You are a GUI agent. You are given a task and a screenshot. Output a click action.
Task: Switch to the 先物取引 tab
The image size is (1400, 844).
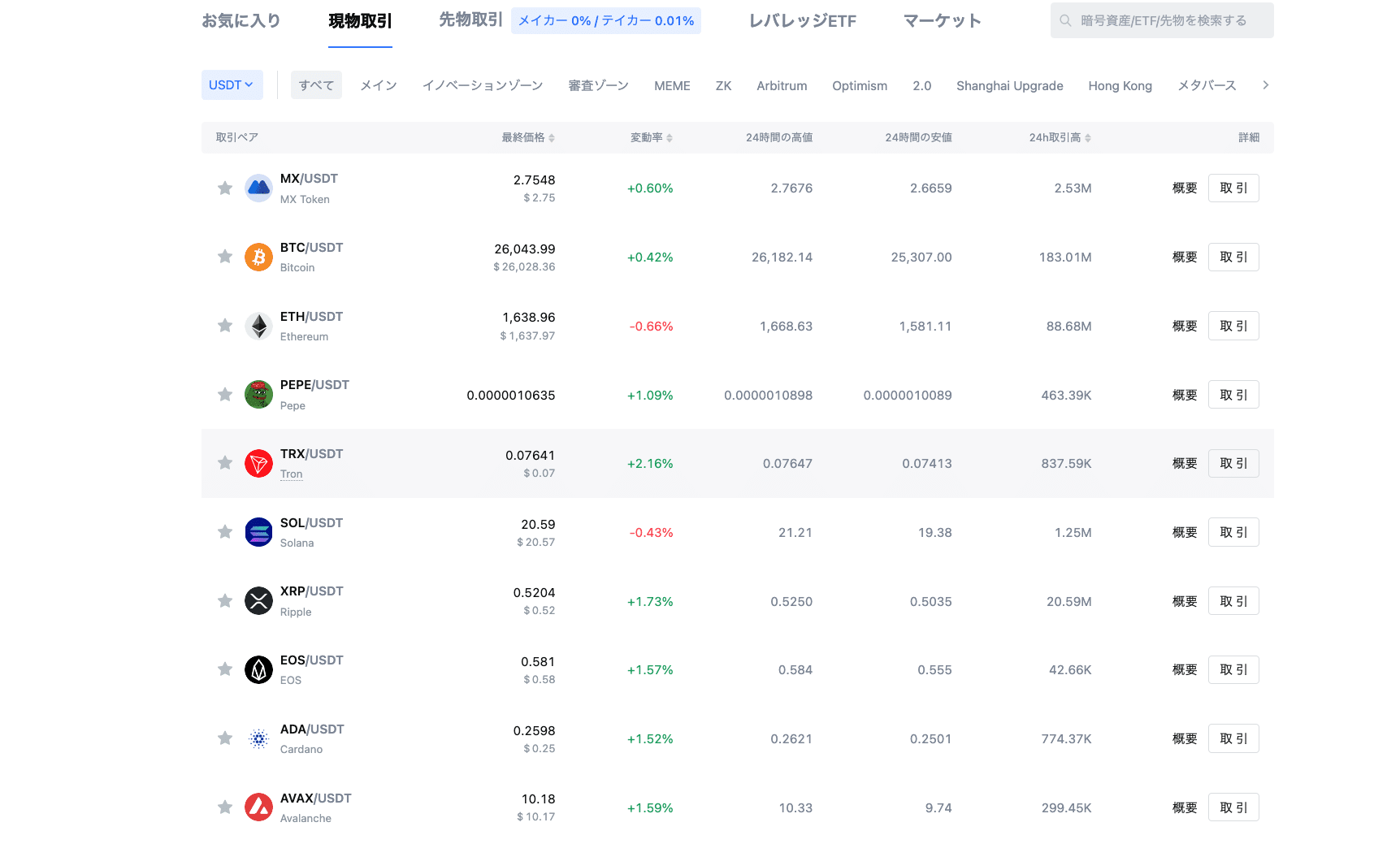[470, 20]
